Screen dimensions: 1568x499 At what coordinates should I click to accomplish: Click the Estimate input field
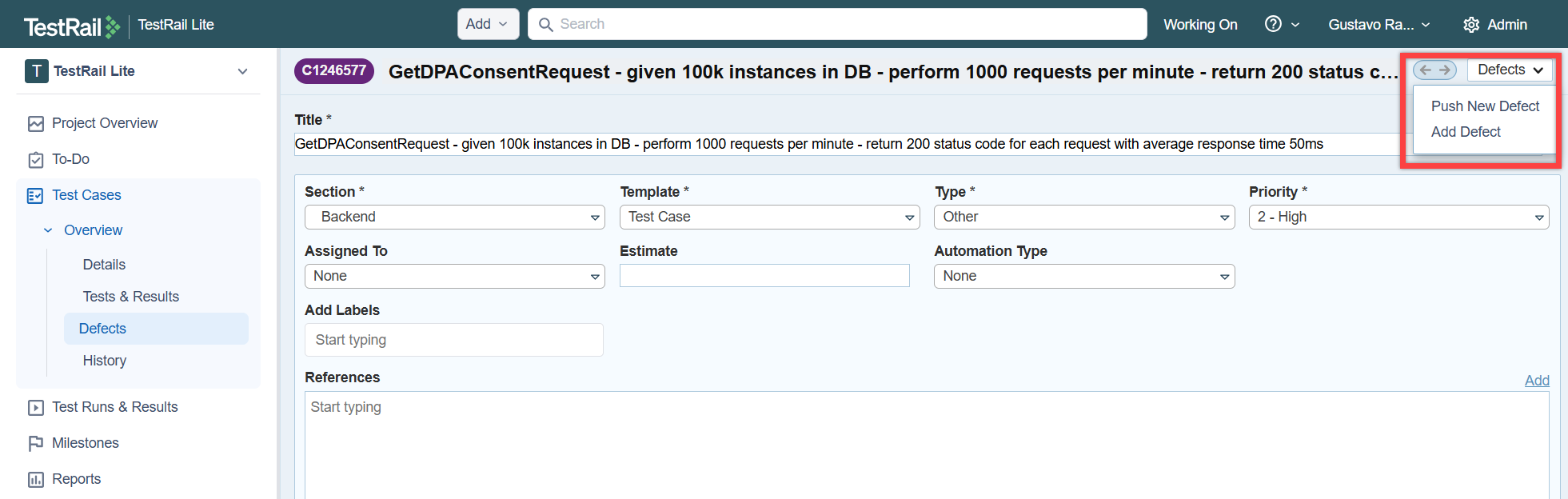[764, 276]
